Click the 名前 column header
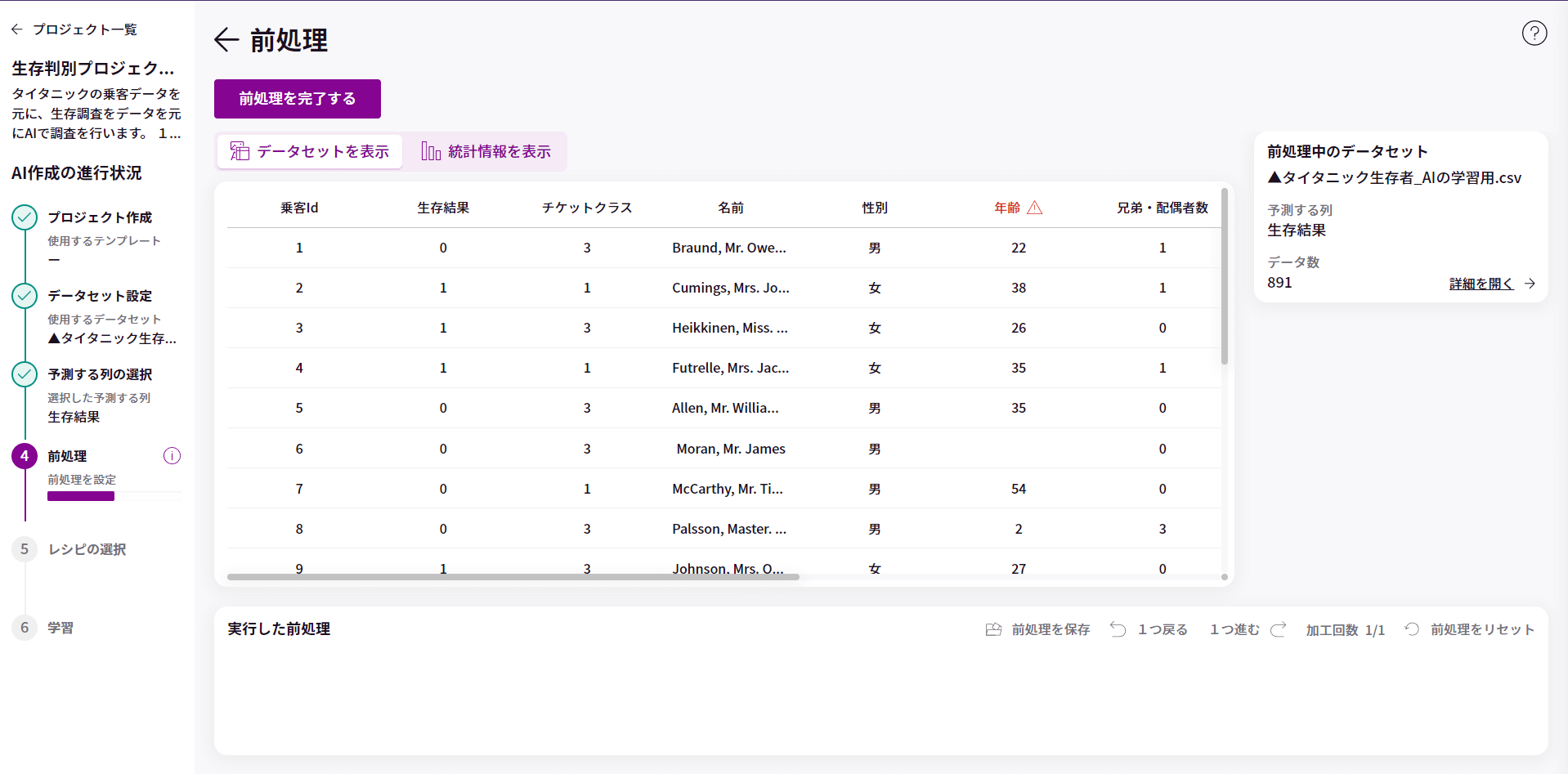 (731, 208)
